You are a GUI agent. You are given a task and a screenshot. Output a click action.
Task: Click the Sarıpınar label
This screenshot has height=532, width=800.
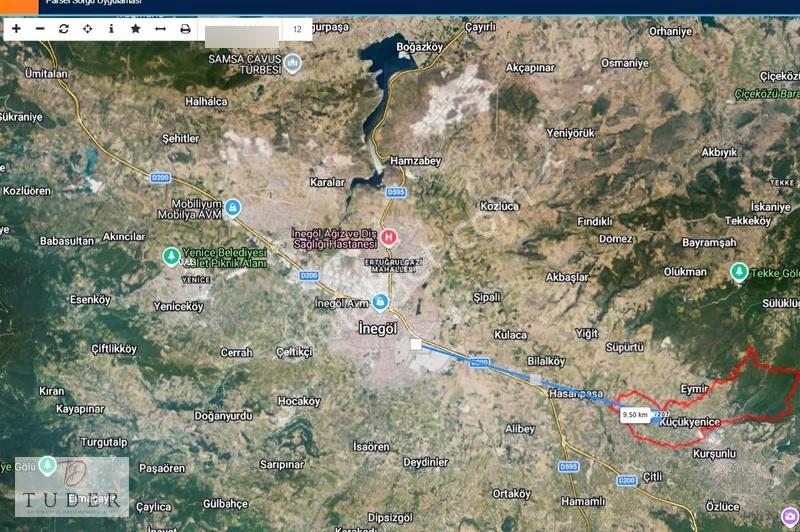(282, 464)
